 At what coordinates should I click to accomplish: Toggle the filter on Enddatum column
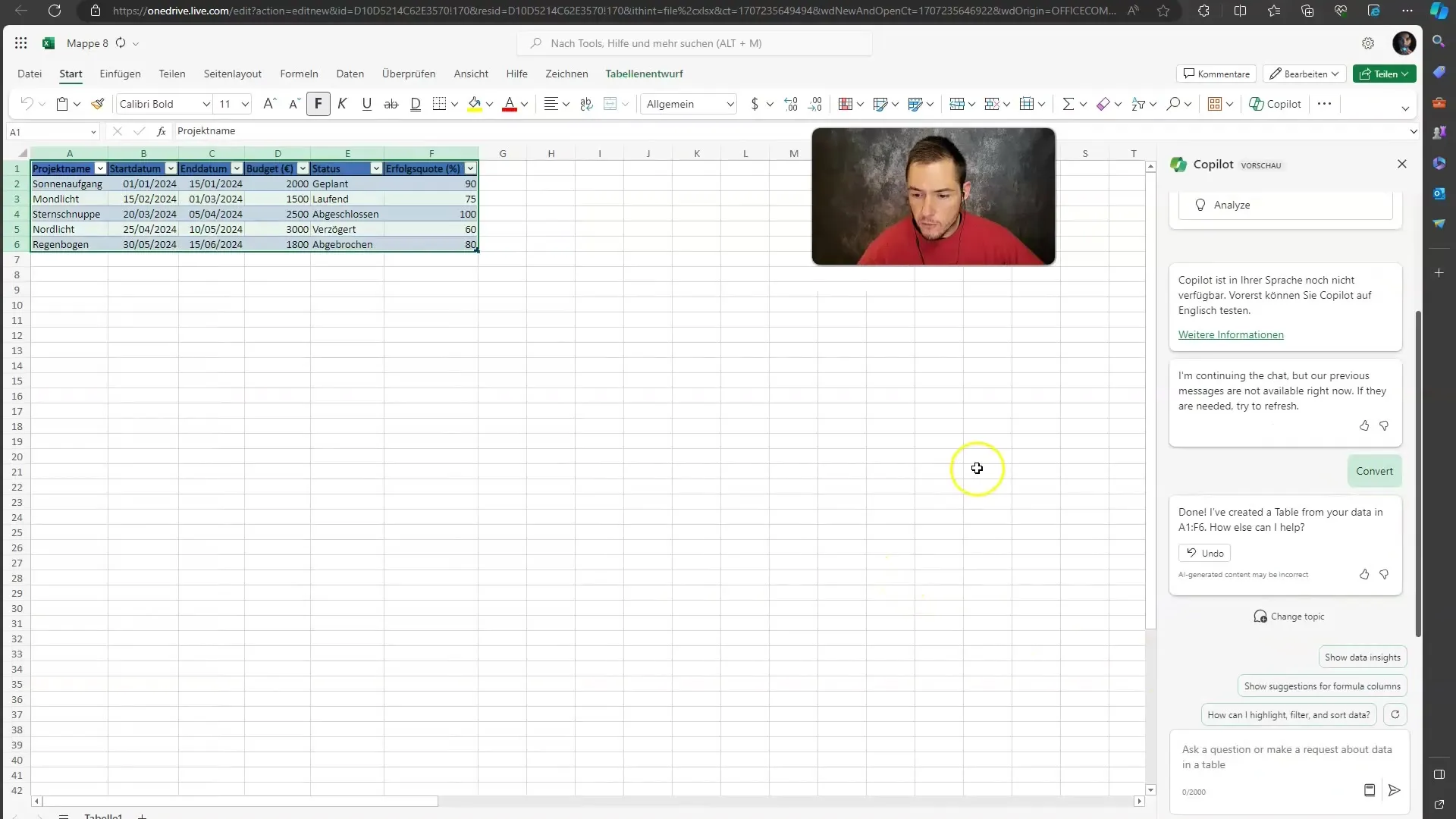tap(237, 168)
